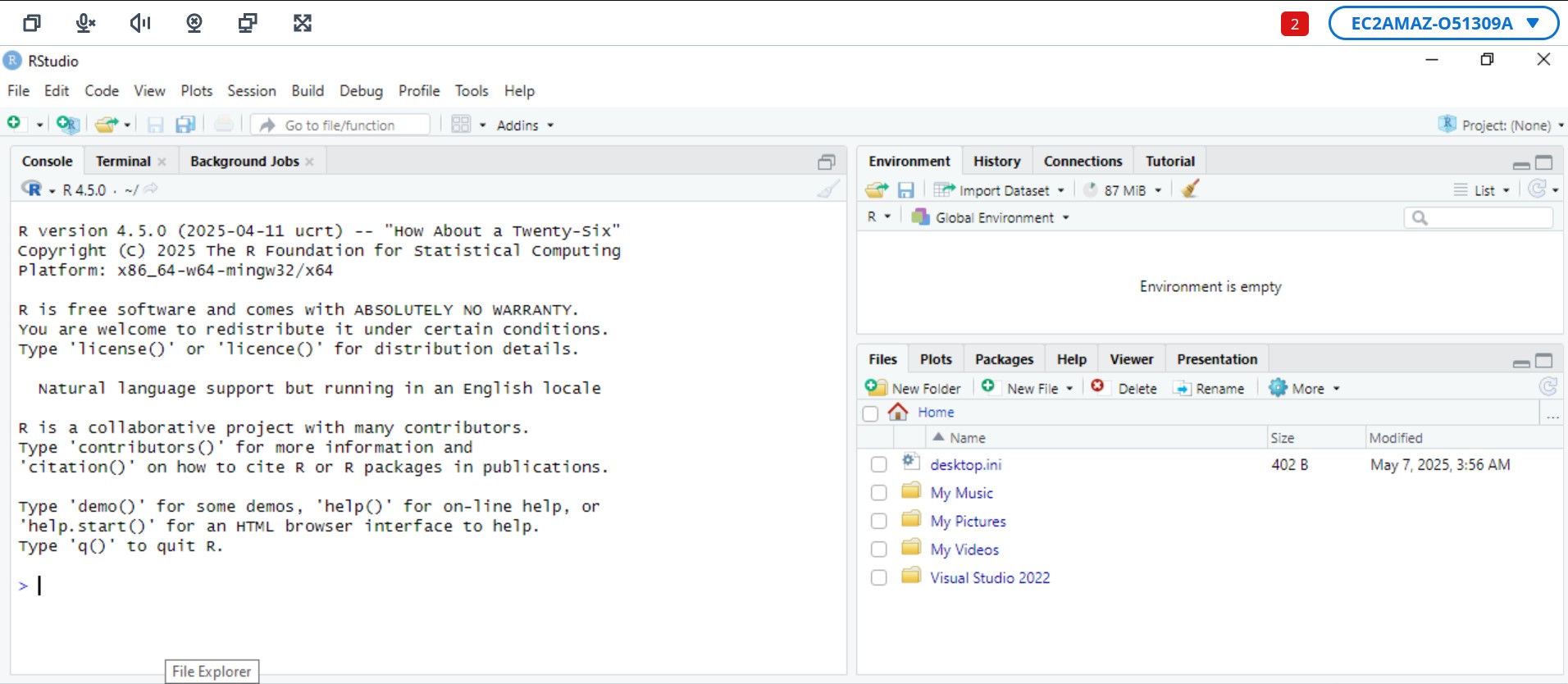1568x684 pixels.
Task: Click the fullscreen icon in session bar
Action: 303,23
